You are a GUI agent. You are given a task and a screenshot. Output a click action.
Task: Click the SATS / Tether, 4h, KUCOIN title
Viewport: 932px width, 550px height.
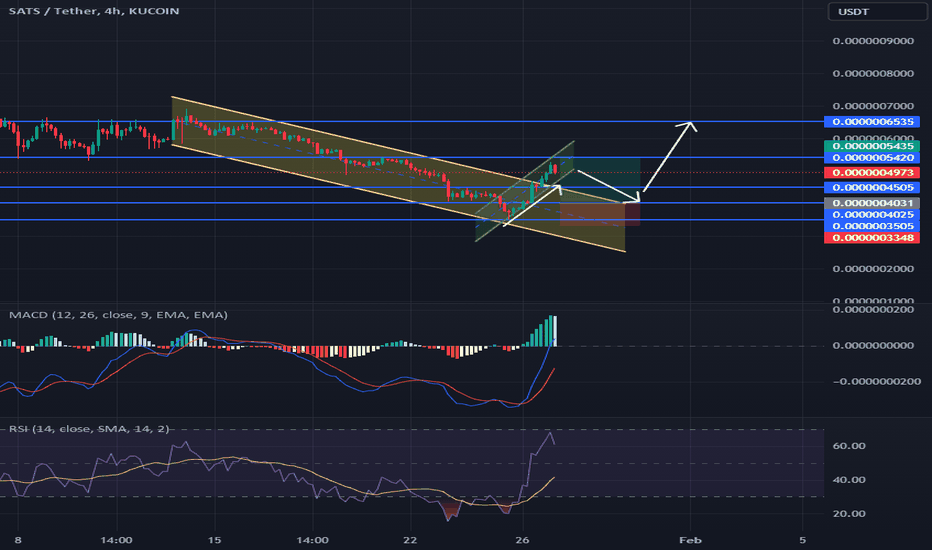pos(94,11)
